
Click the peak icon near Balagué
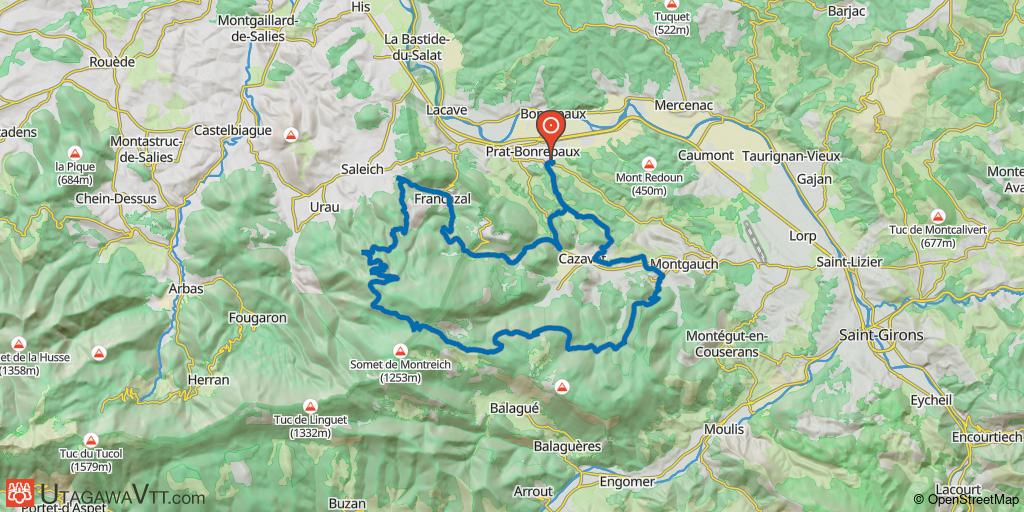click(x=562, y=388)
